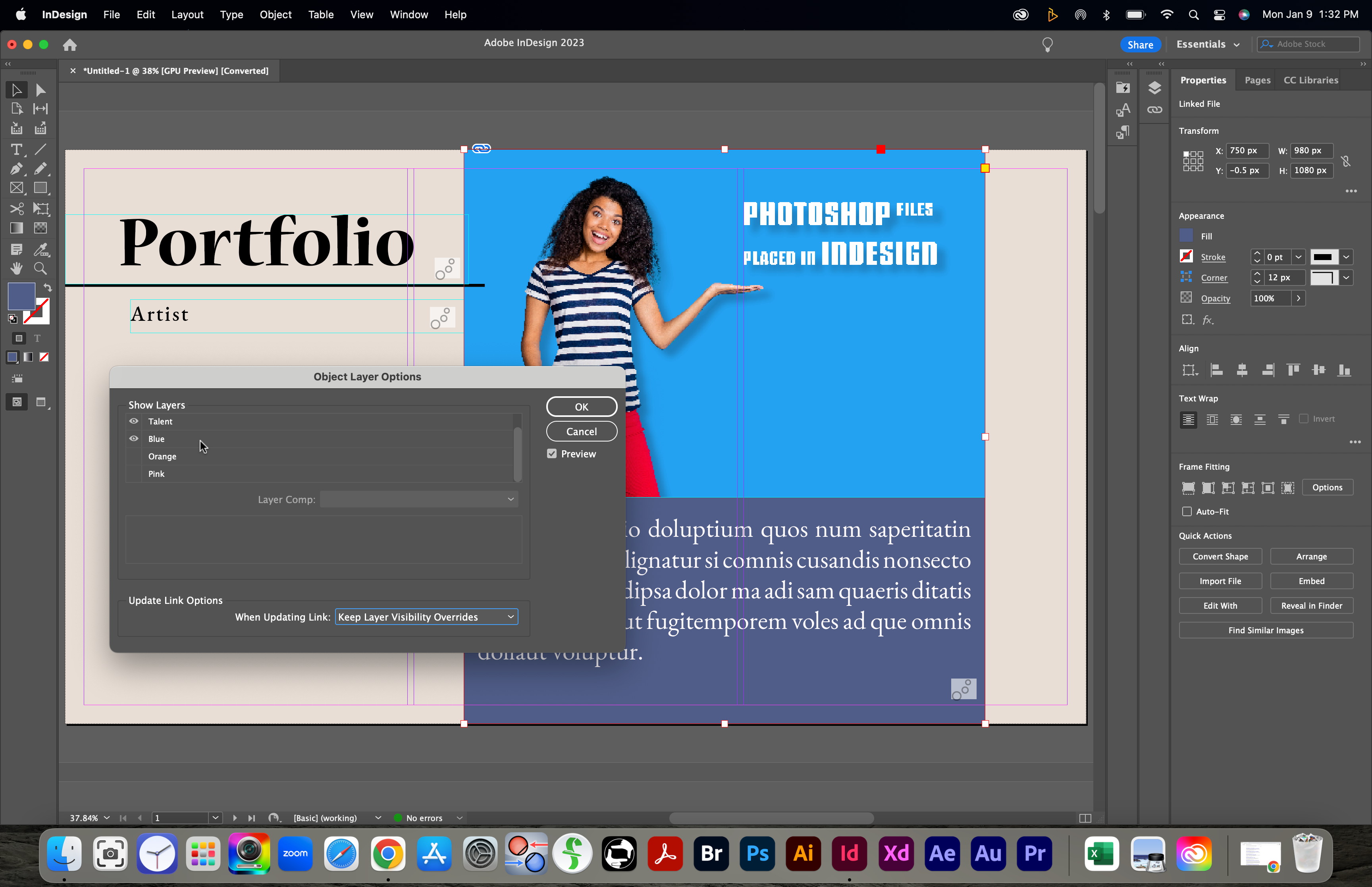The height and width of the screenshot is (887, 1372).
Task: Select the Gap tool
Action: tap(40, 109)
